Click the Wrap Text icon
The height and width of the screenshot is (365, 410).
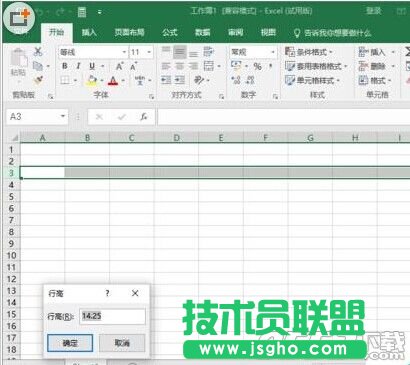tap(209, 52)
